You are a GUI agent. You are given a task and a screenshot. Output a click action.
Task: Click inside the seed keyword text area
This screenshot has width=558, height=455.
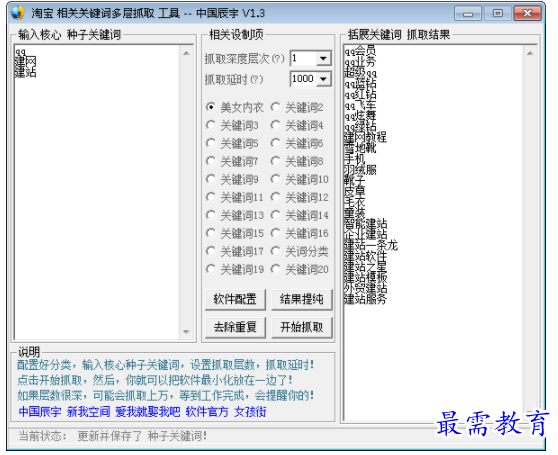97,192
